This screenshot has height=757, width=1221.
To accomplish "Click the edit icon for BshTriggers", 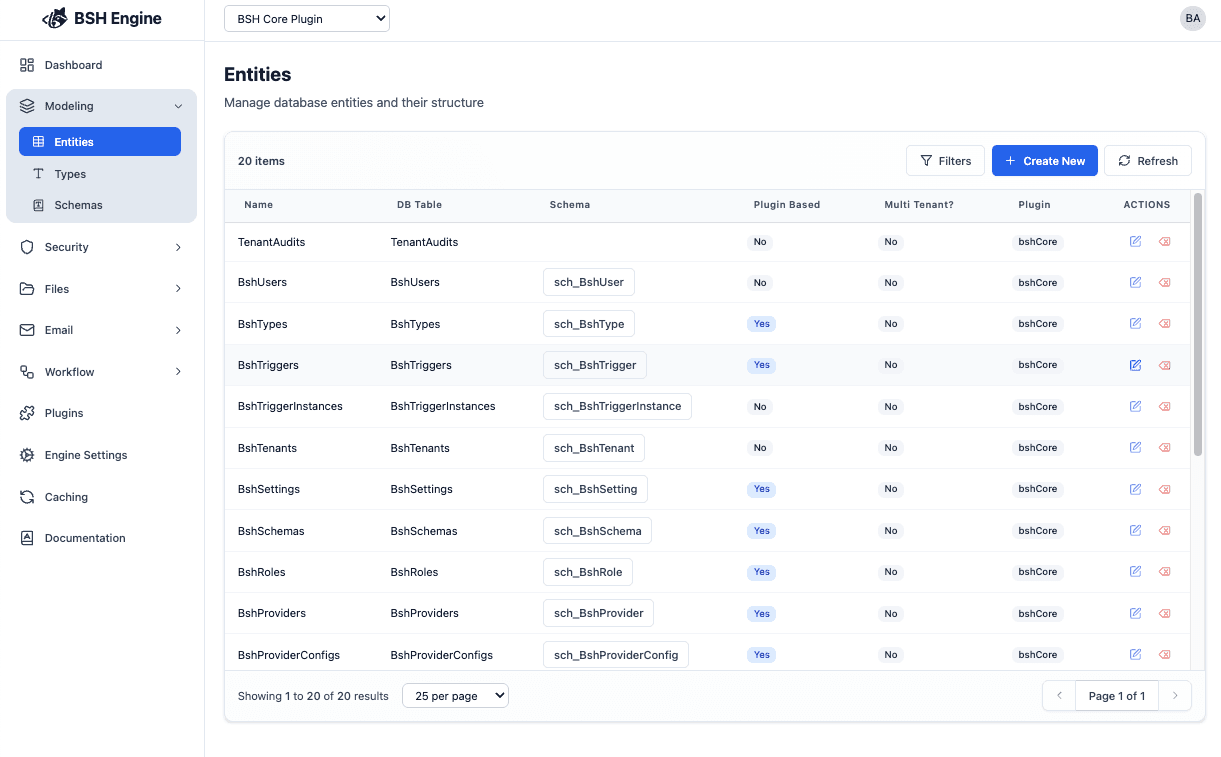I will click(1135, 365).
